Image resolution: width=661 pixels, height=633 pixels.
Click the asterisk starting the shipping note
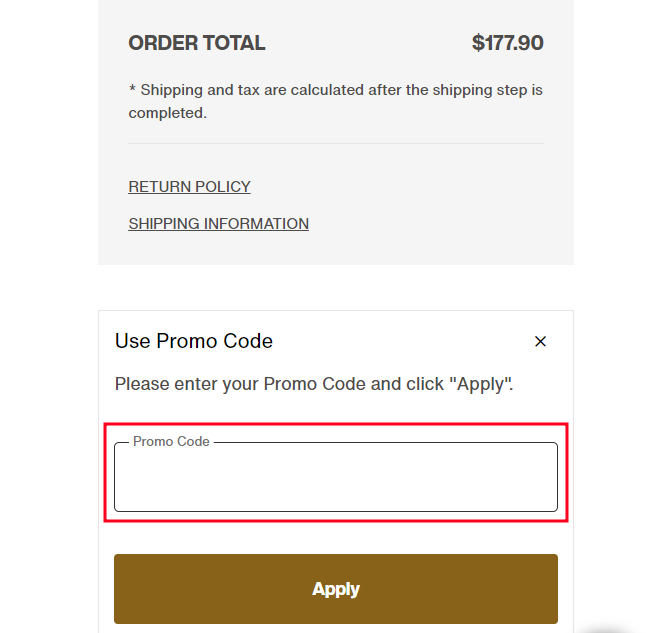click(132, 90)
